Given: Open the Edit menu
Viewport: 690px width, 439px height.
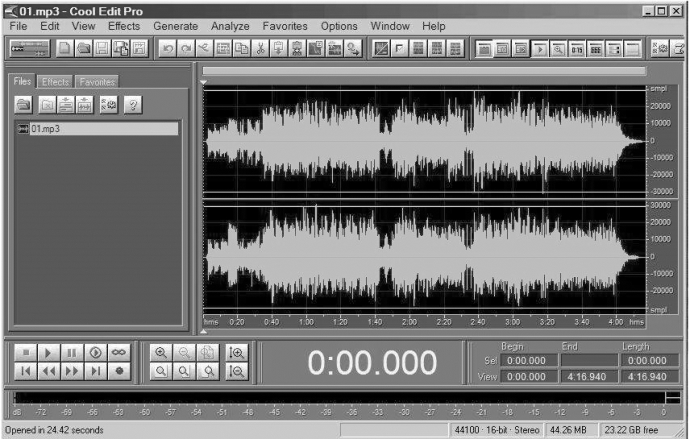Looking at the screenshot, I should [50, 26].
